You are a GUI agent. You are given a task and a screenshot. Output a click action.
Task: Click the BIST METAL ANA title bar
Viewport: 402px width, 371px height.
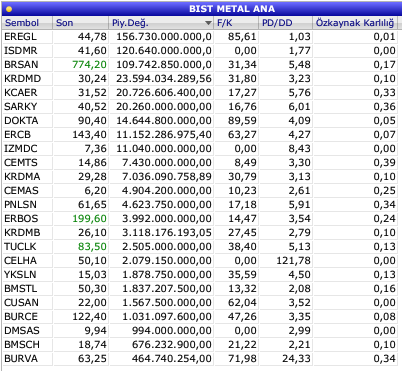click(201, 9)
